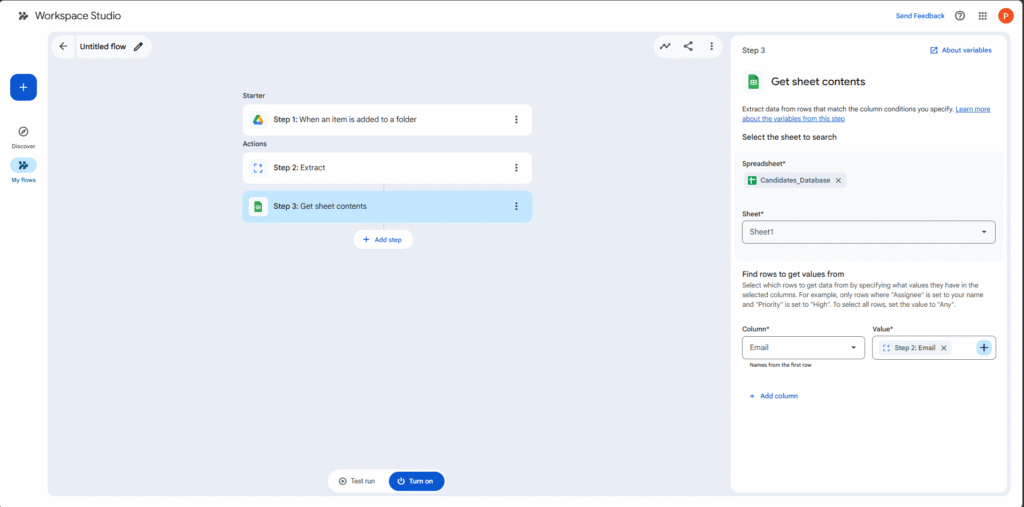The image size is (1024, 507).
Task: Open the About variables link
Action: (960, 50)
